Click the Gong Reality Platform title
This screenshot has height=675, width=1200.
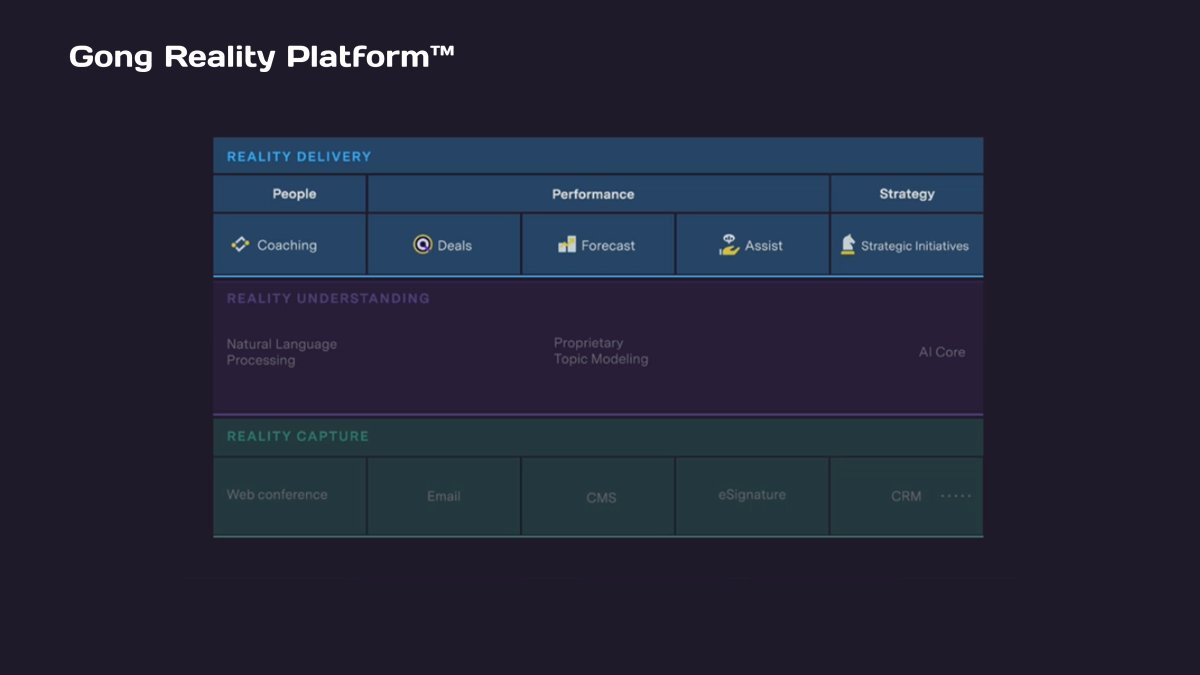click(262, 57)
